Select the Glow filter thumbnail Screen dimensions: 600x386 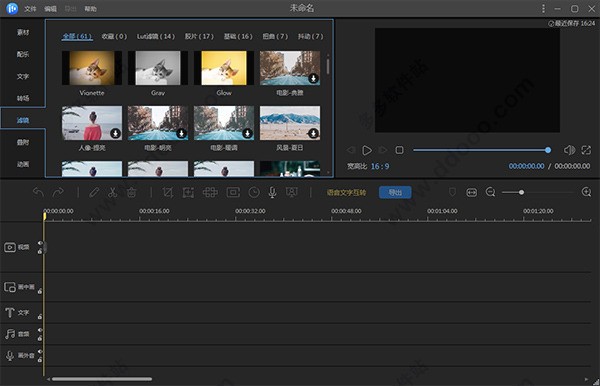(x=224, y=68)
